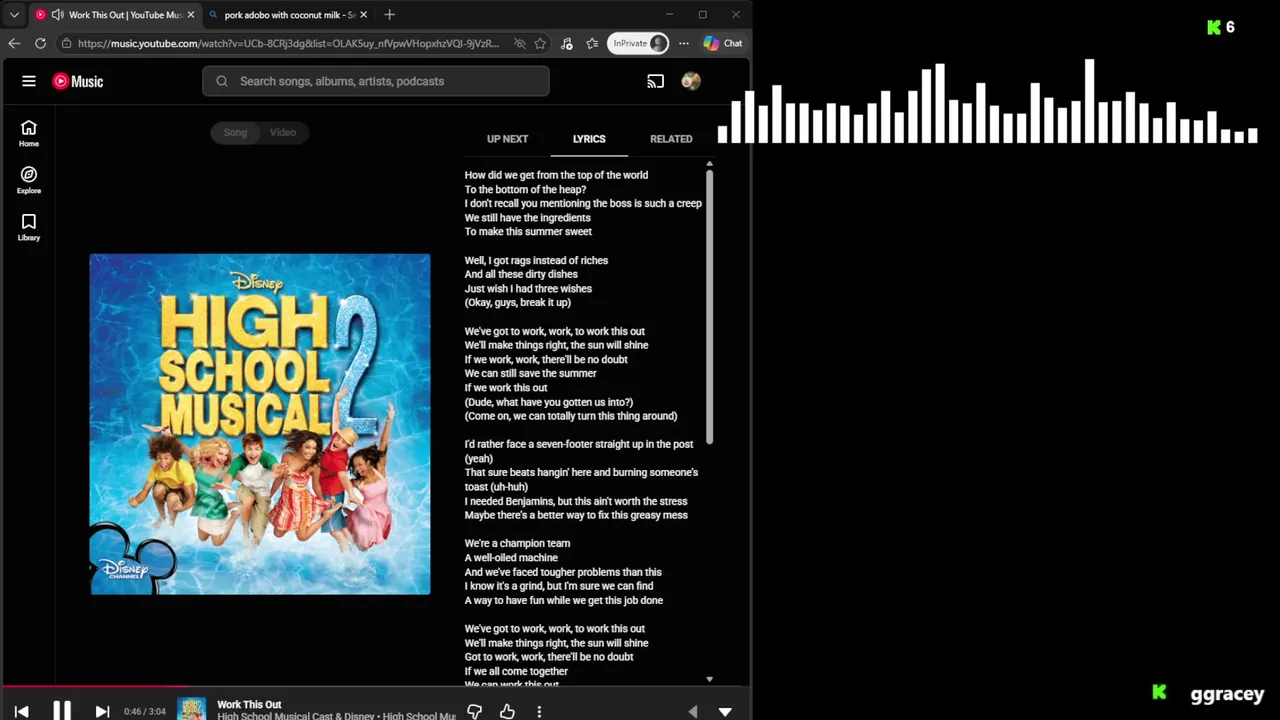Screen dimensions: 1280x720
Task: Click the tracking prevention eye icon
Action: click(519, 43)
